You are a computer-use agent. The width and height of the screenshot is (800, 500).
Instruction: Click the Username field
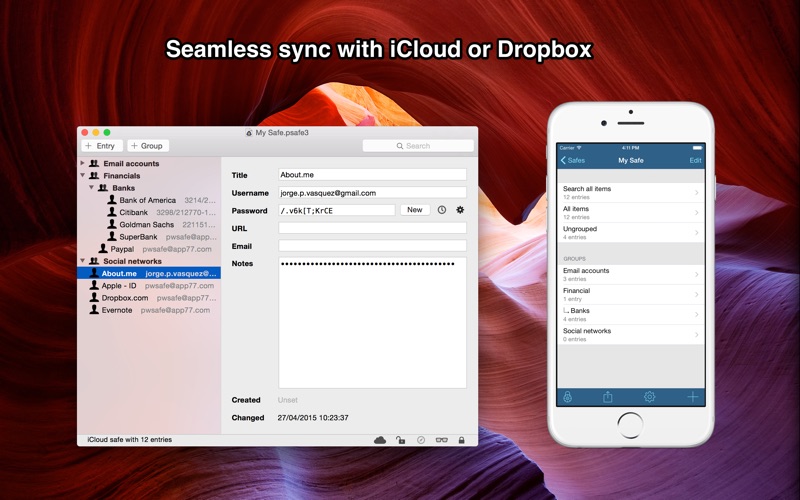coord(372,193)
